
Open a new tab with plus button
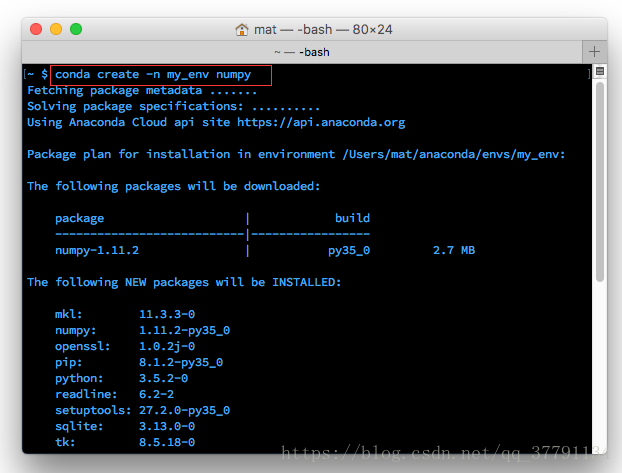coord(594,52)
